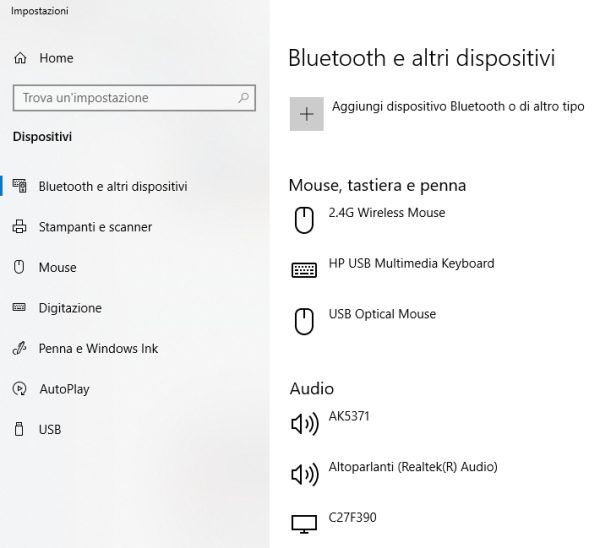The width and height of the screenshot is (600, 548).
Task: Click the AutoPlay icon
Action: [19, 389]
